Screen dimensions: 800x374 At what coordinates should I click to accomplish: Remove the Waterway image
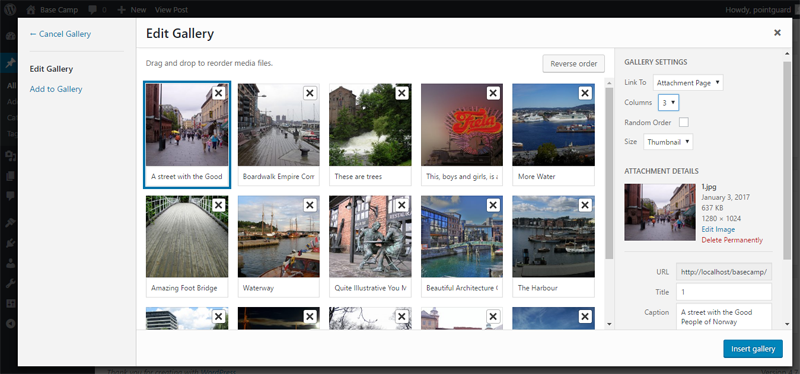[310, 205]
